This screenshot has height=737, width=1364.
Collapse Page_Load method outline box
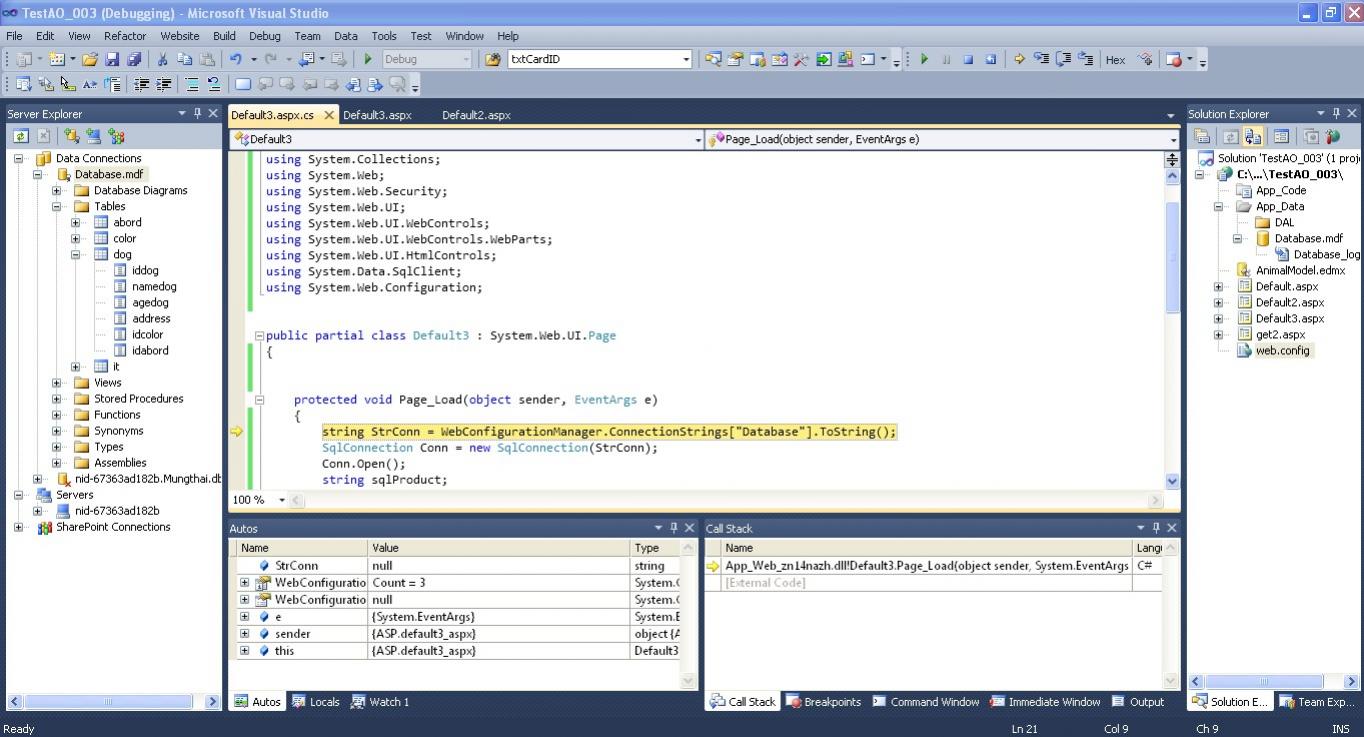click(x=260, y=399)
